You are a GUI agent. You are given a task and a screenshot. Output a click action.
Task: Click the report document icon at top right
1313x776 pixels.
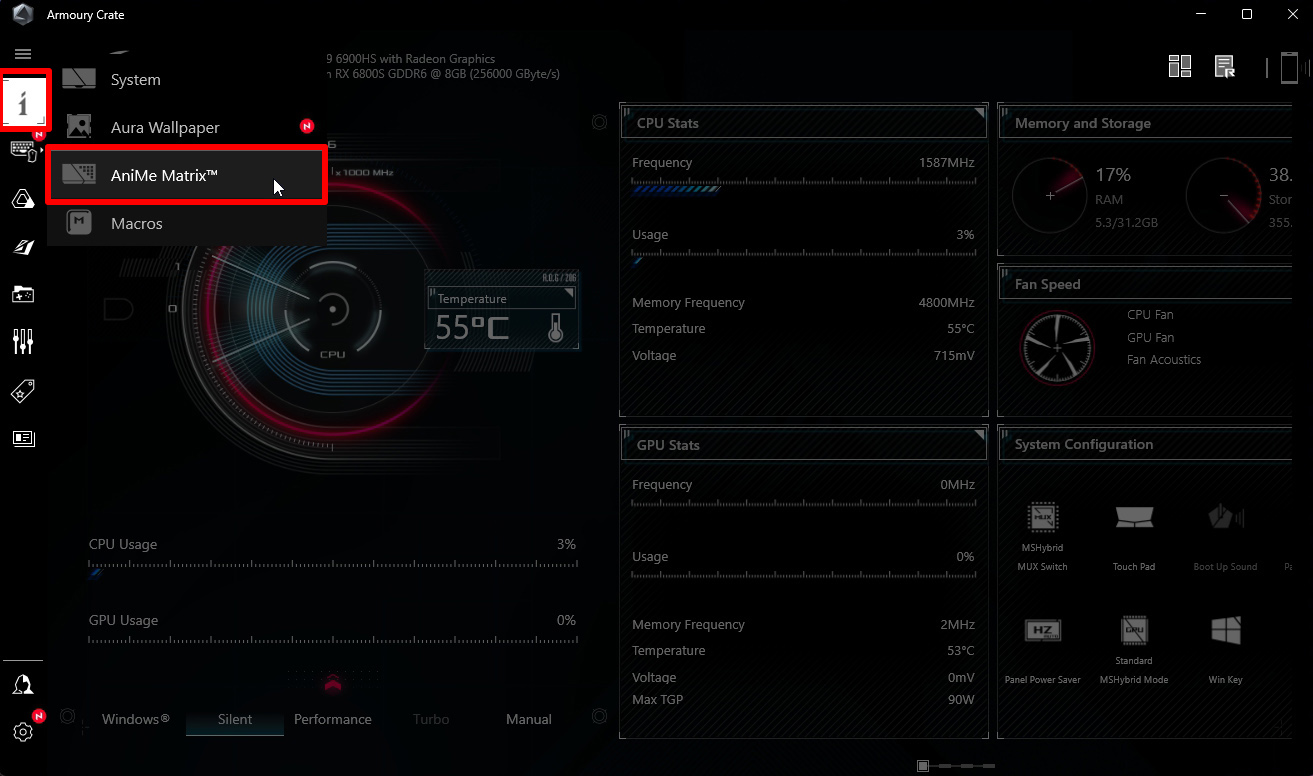click(x=1225, y=67)
